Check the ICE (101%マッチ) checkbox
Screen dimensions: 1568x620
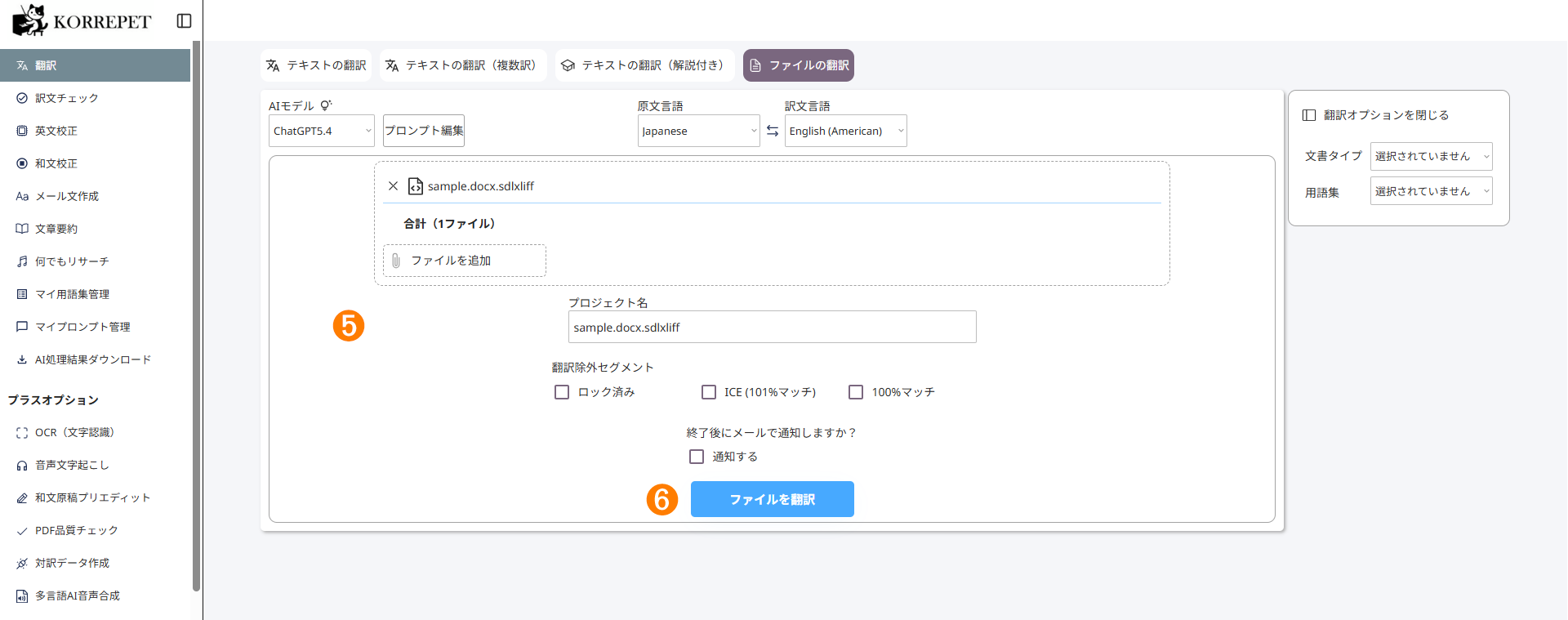[709, 392]
